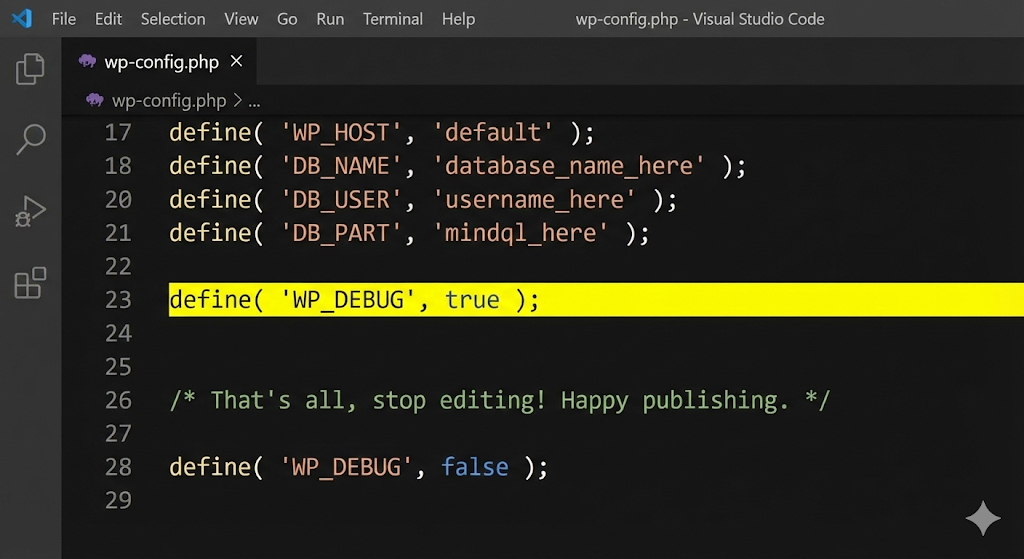The width and height of the screenshot is (1024, 559).
Task: Click the VS Code logo icon
Action: 22,18
